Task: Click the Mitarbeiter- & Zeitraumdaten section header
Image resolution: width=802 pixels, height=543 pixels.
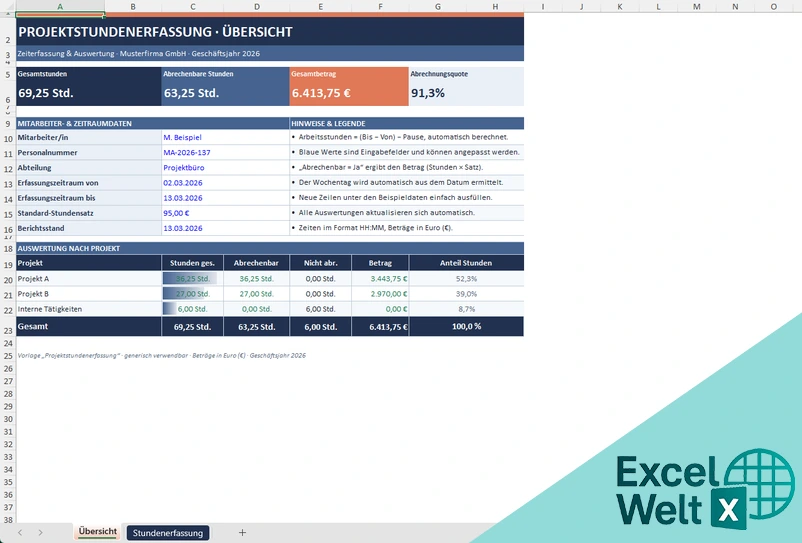Action: click(x=152, y=123)
